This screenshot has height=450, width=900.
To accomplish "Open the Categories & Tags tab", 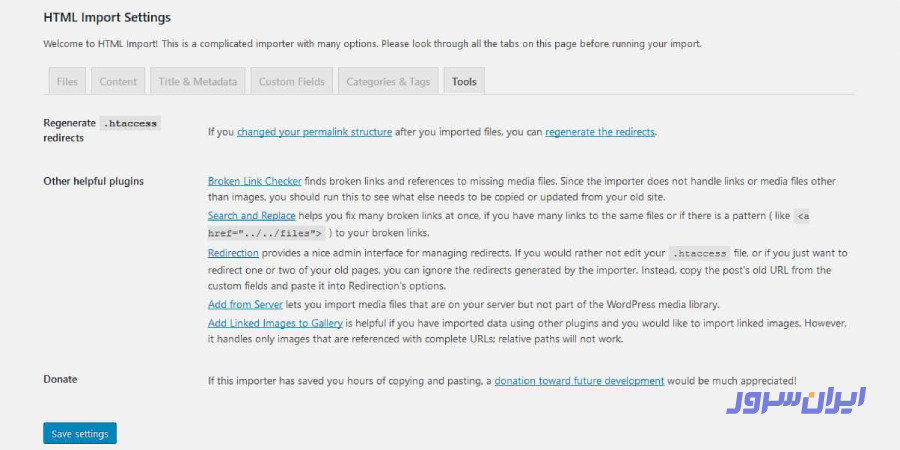I will pos(387,81).
